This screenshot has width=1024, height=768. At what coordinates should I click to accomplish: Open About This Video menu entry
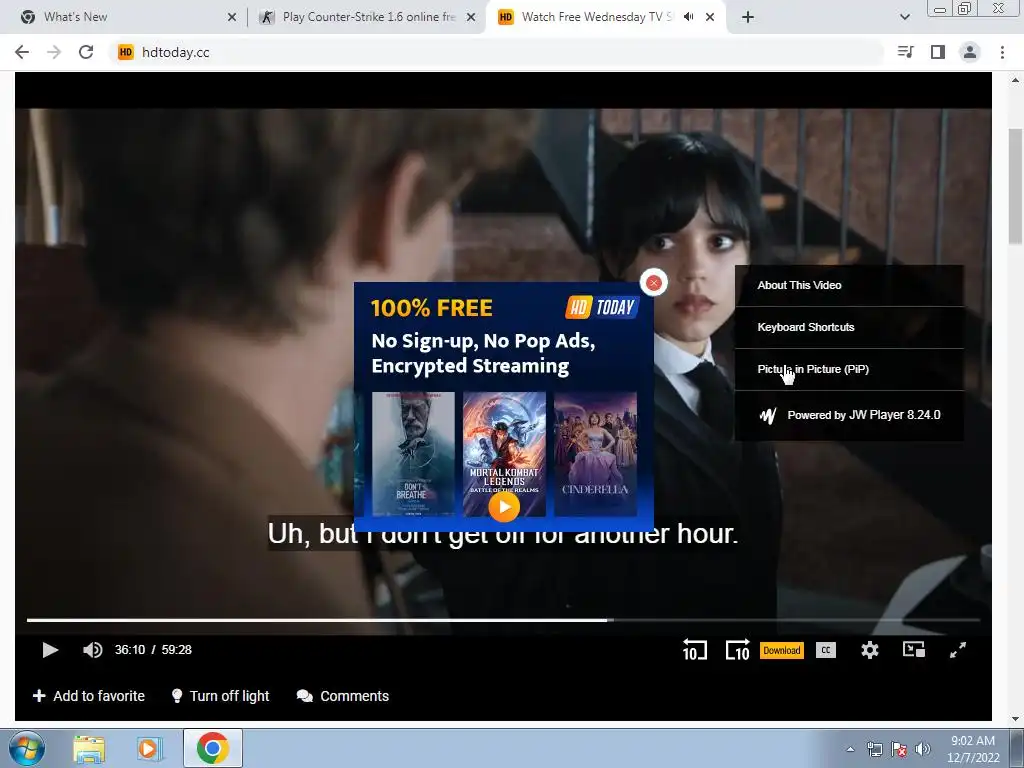click(x=849, y=285)
